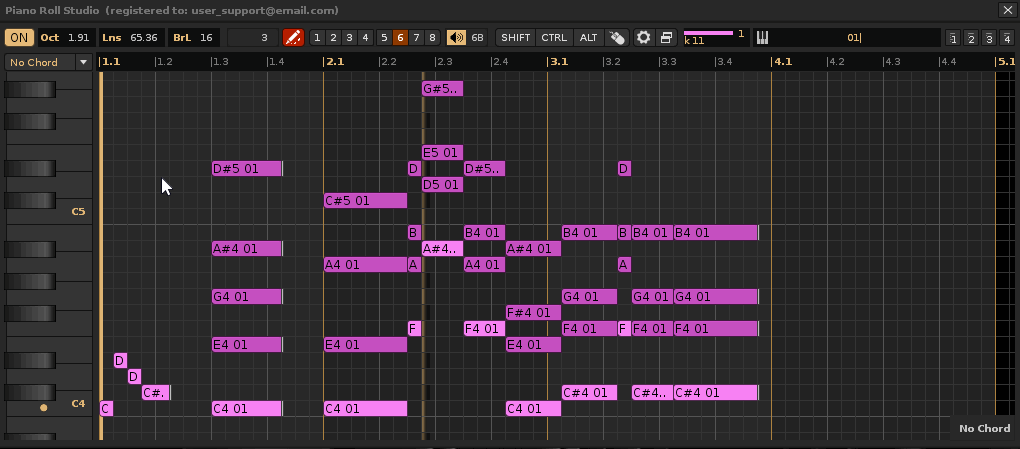Toggle the SHIFT modifier button

516,38
